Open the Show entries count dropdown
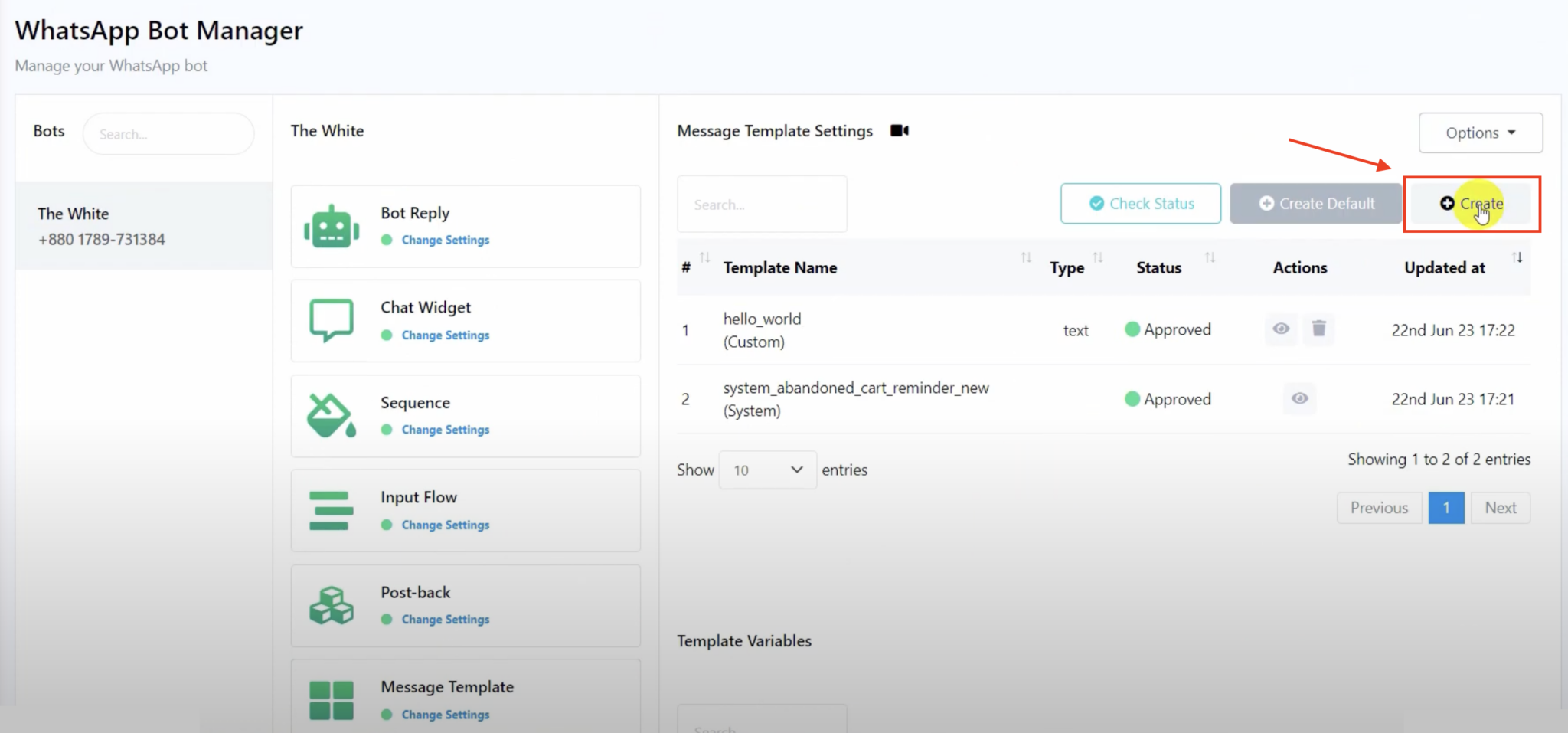This screenshot has height=733, width=1568. [x=767, y=470]
